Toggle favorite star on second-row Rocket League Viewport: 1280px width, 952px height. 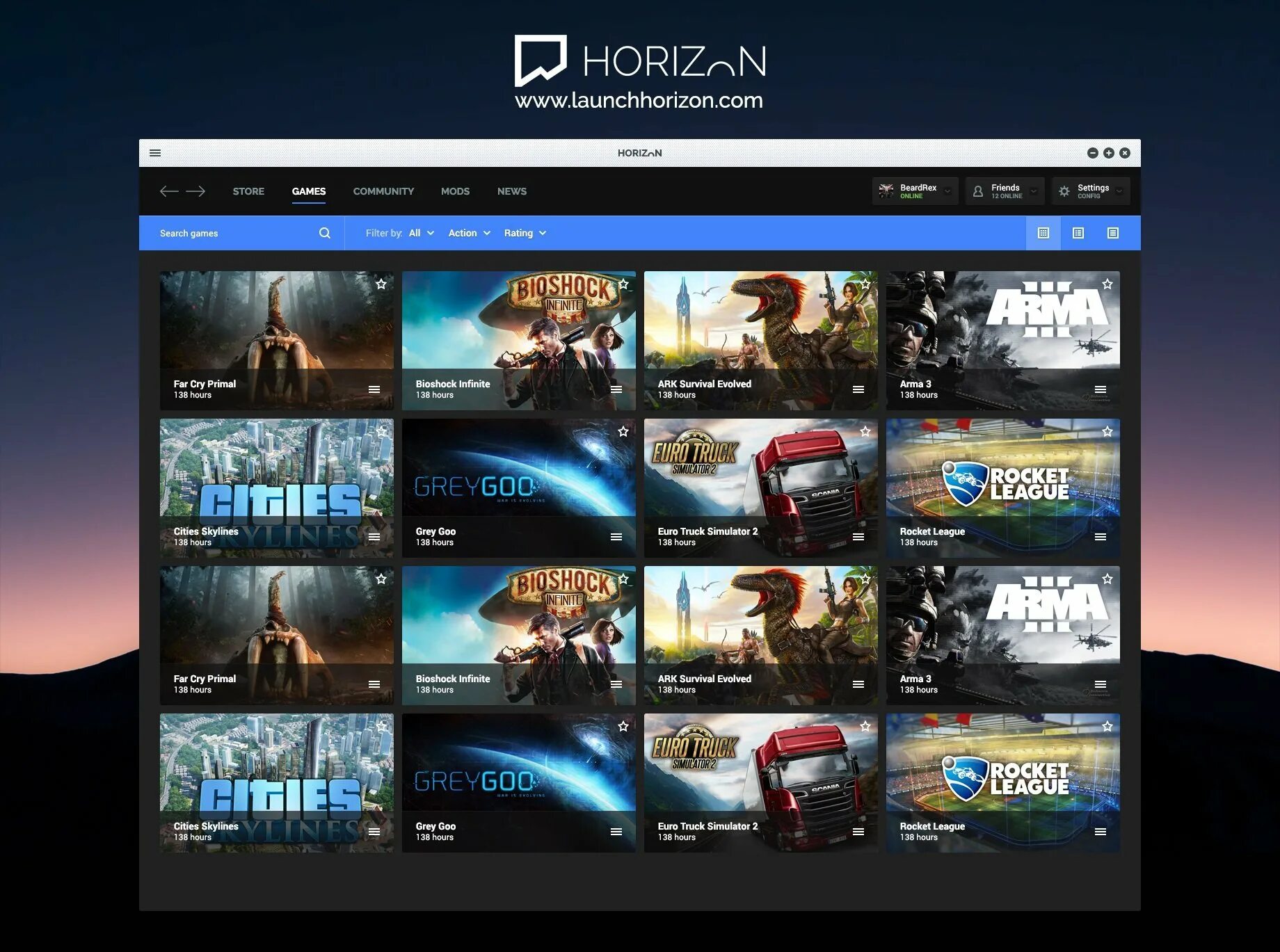click(1107, 431)
